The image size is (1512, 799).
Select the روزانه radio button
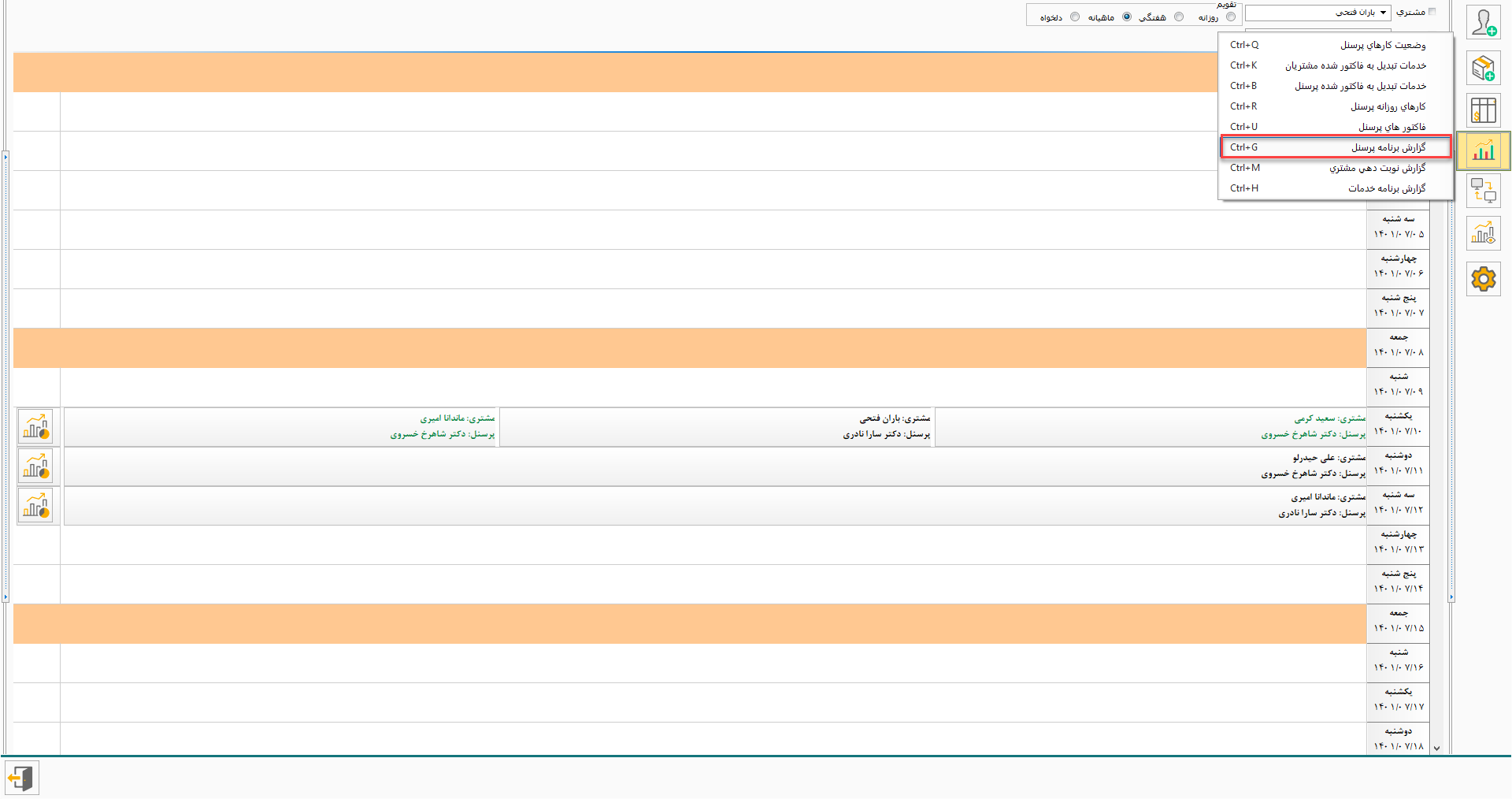tap(1231, 17)
